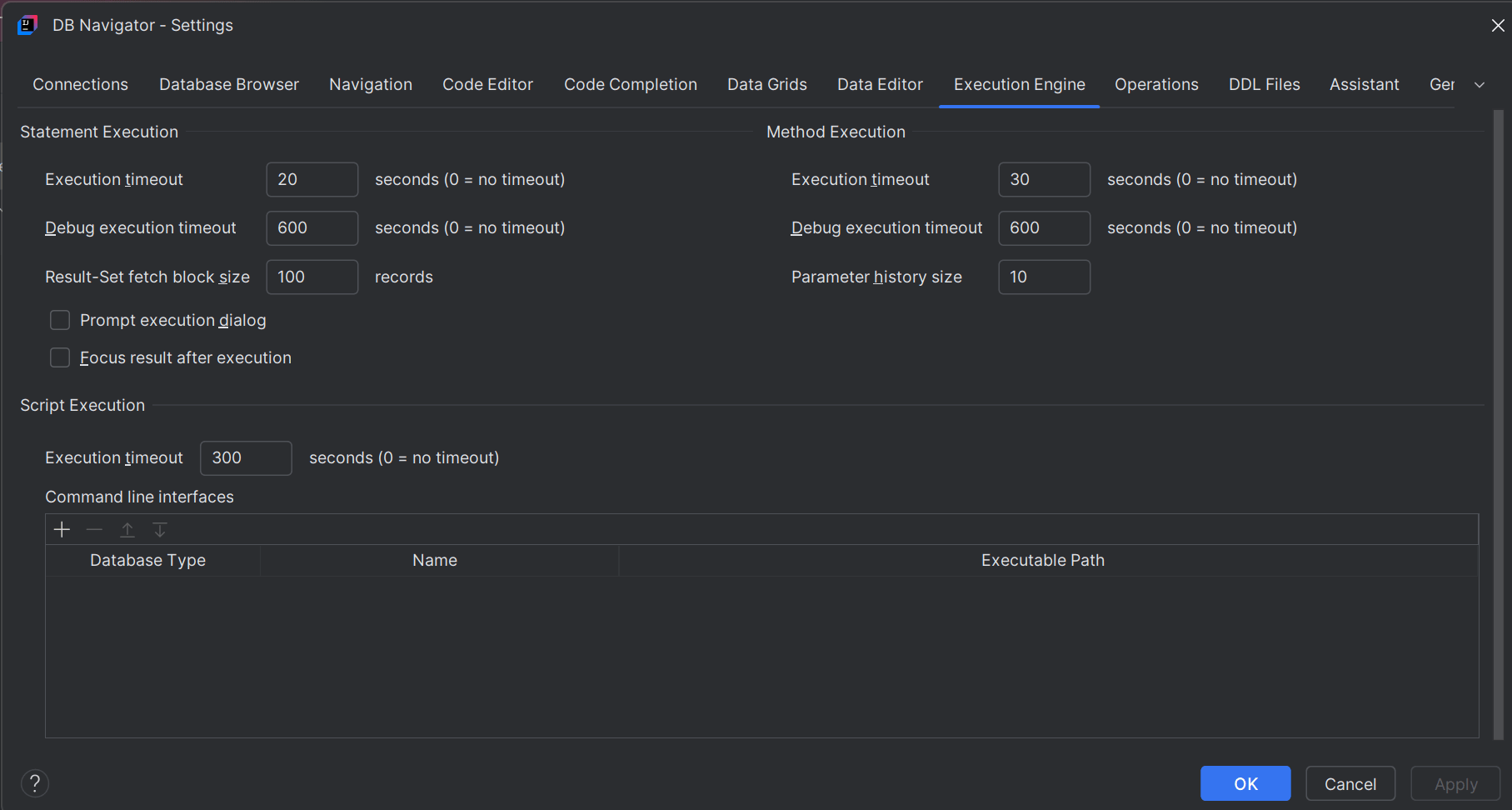1512x810 pixels.
Task: Enable Focus result after execution
Action: (59, 357)
